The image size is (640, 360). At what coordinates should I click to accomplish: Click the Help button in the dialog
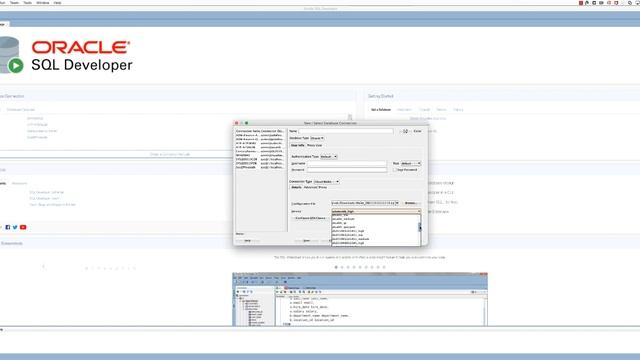pyautogui.click(x=247, y=241)
